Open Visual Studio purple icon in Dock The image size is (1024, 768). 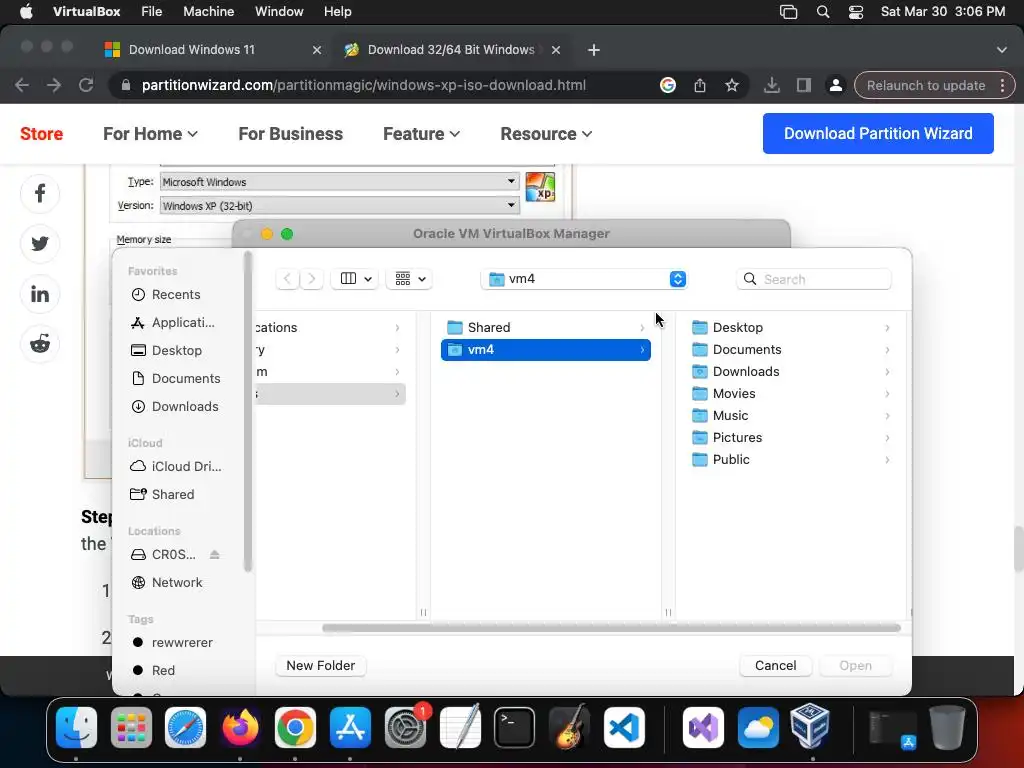[x=703, y=727]
